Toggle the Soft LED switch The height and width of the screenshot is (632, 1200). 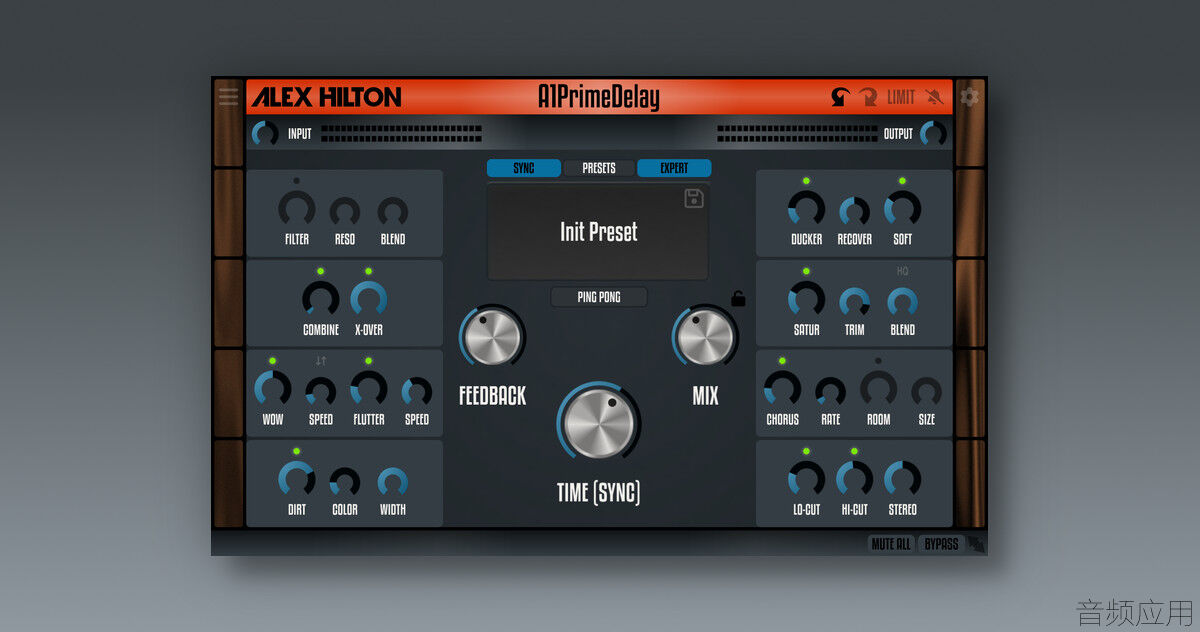click(x=902, y=181)
